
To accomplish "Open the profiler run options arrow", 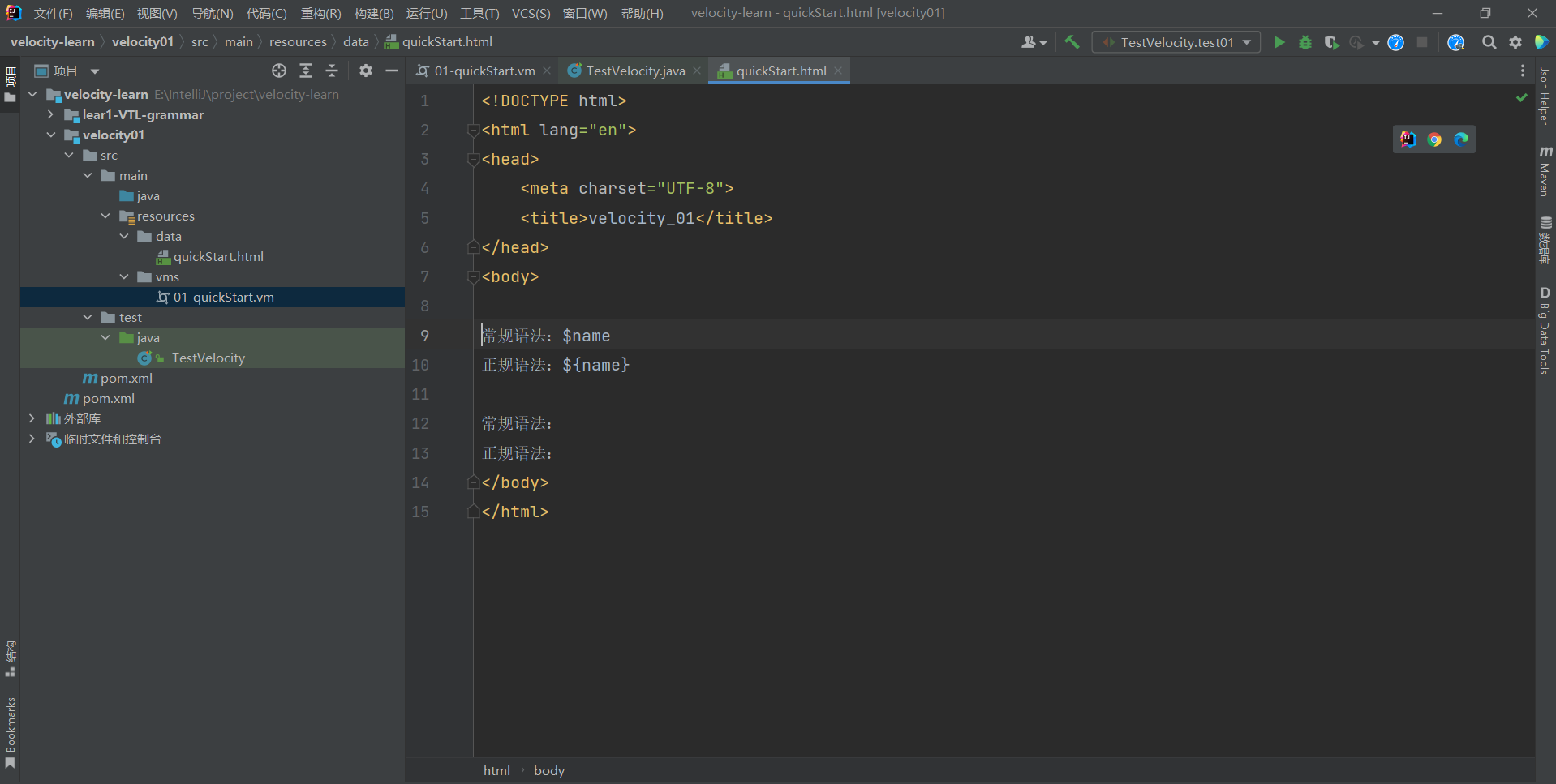I will (x=1375, y=43).
